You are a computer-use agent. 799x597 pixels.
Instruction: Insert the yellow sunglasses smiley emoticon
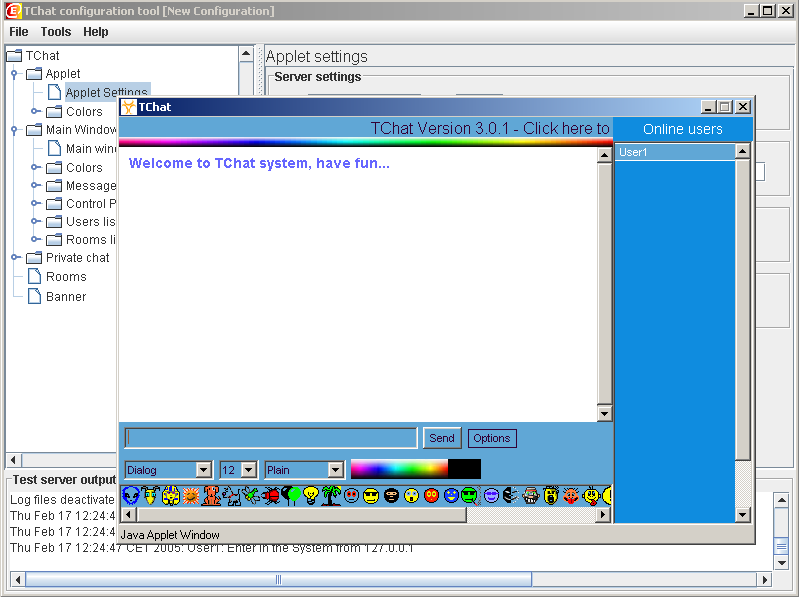point(371,495)
